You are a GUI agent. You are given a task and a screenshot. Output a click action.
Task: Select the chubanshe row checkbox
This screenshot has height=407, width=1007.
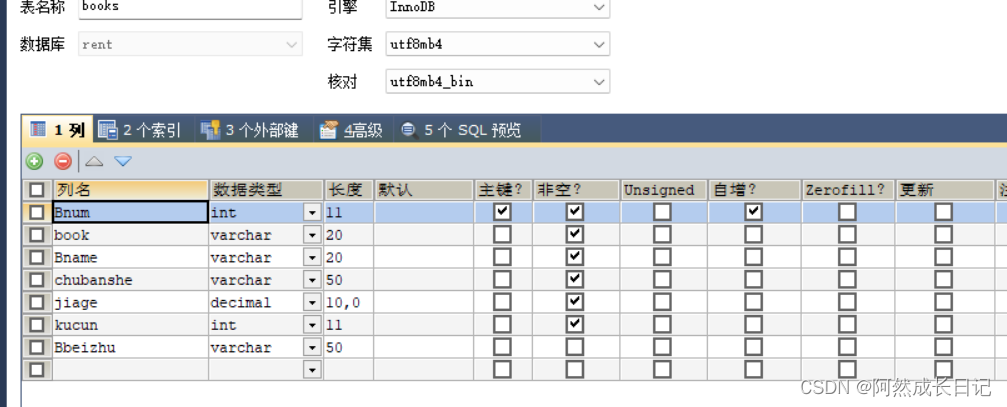[x=37, y=280]
